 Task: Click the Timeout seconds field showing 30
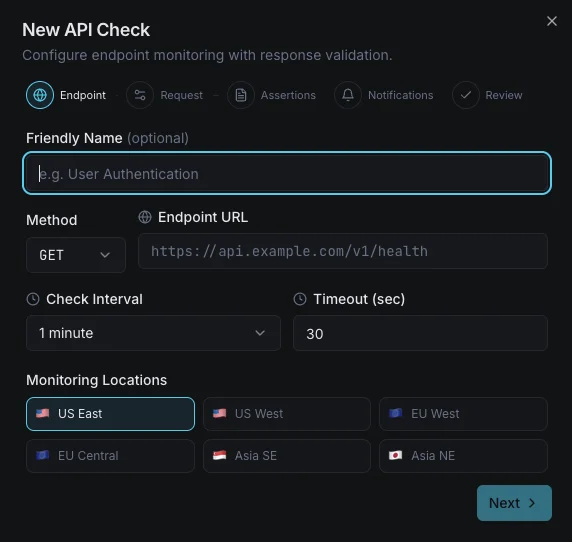(x=420, y=333)
